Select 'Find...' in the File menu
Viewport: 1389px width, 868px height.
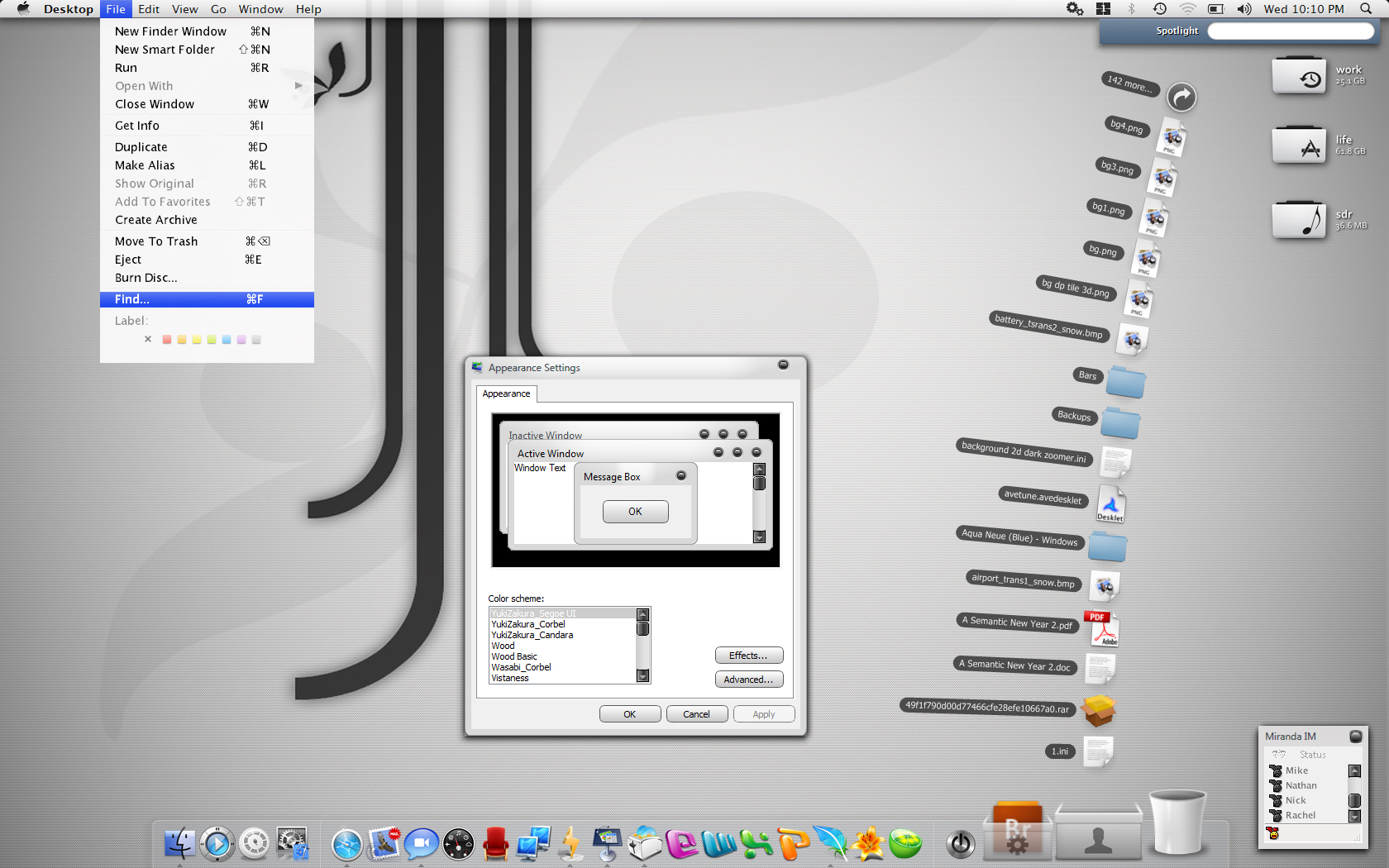pyautogui.click(x=207, y=299)
